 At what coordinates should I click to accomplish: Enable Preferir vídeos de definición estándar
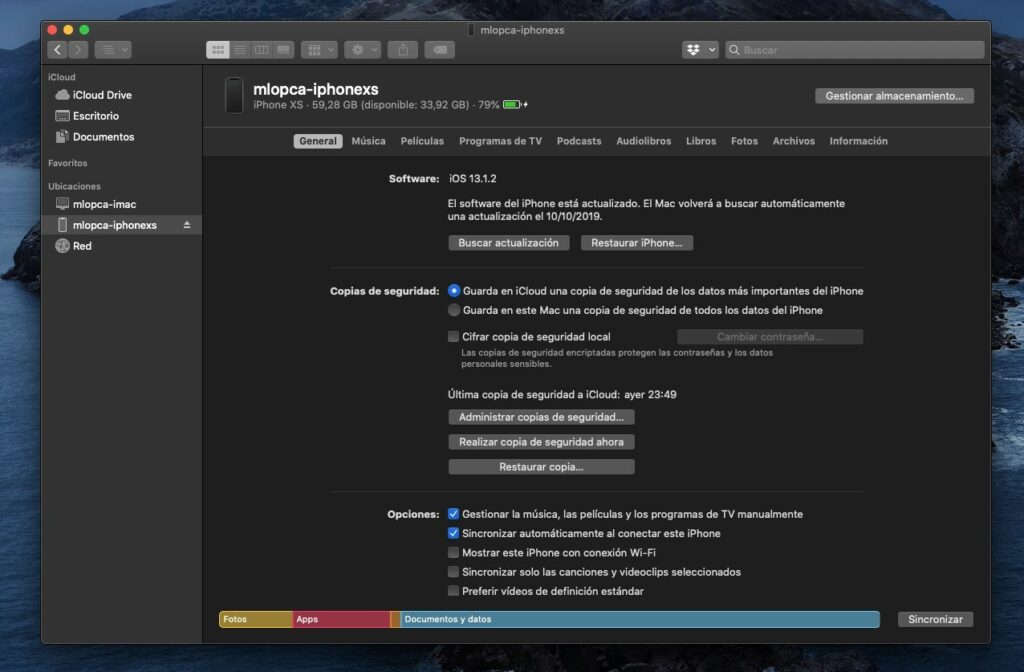[x=453, y=591]
